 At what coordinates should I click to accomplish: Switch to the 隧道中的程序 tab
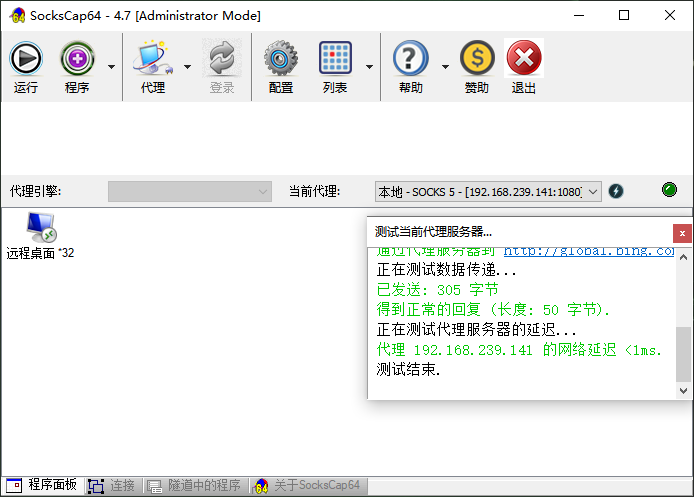pyautogui.click(x=194, y=485)
